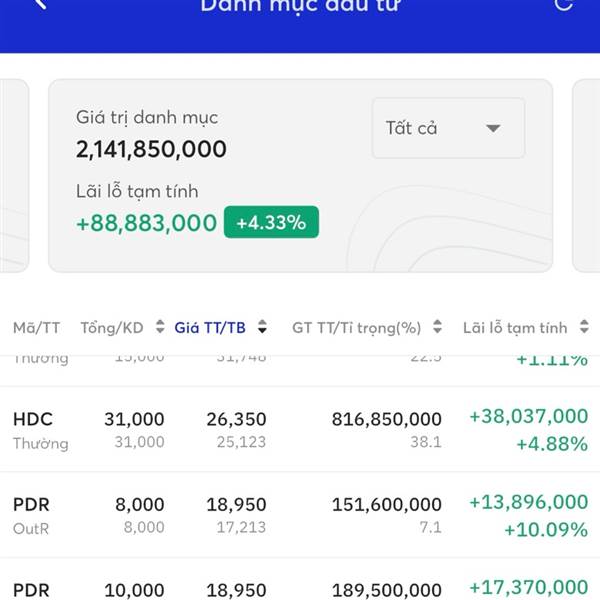Tap the Lãi lỗ tạm tính header label
This screenshot has width=600, height=600.
click(x=515, y=328)
